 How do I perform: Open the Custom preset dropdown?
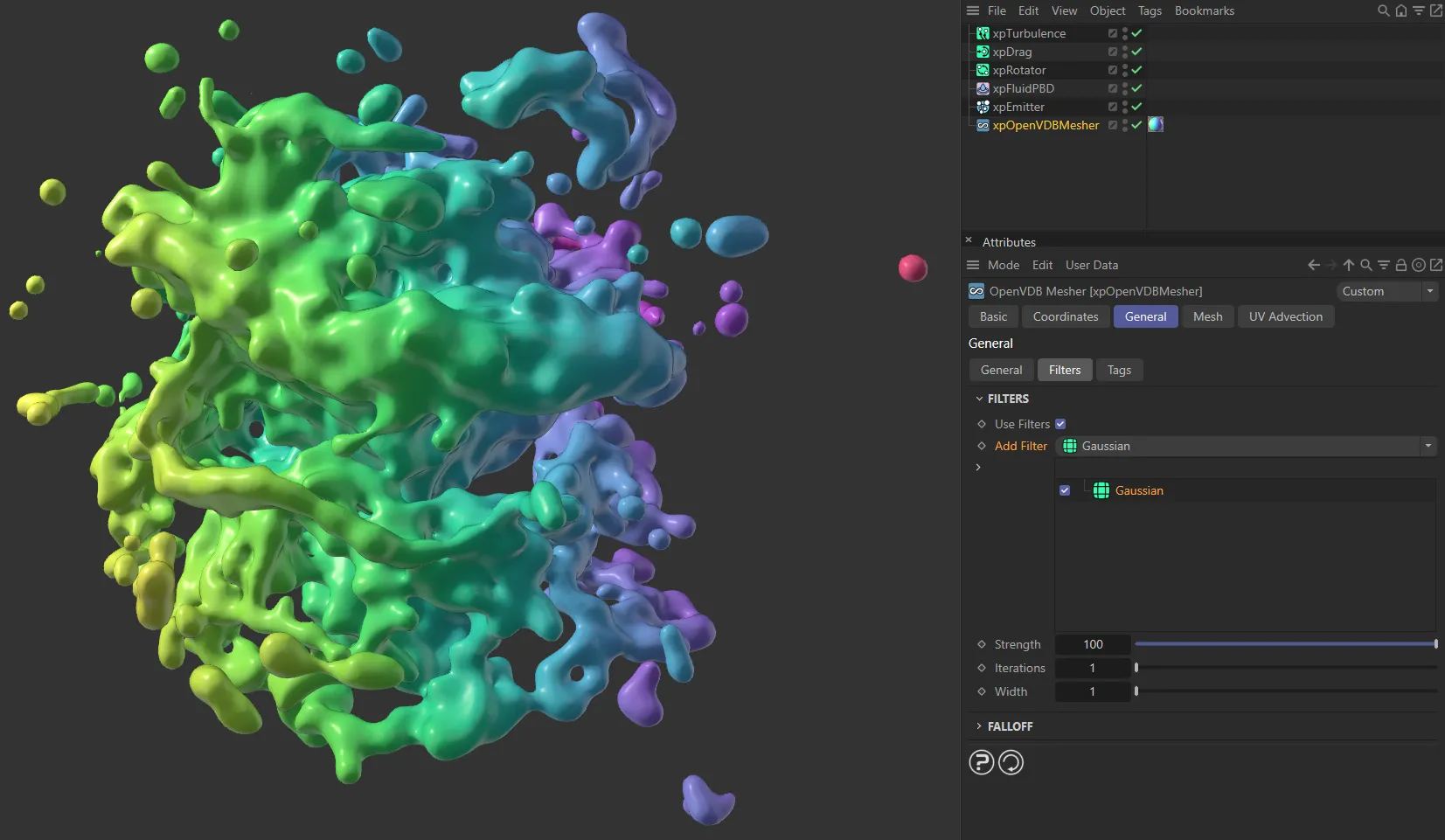1430,291
